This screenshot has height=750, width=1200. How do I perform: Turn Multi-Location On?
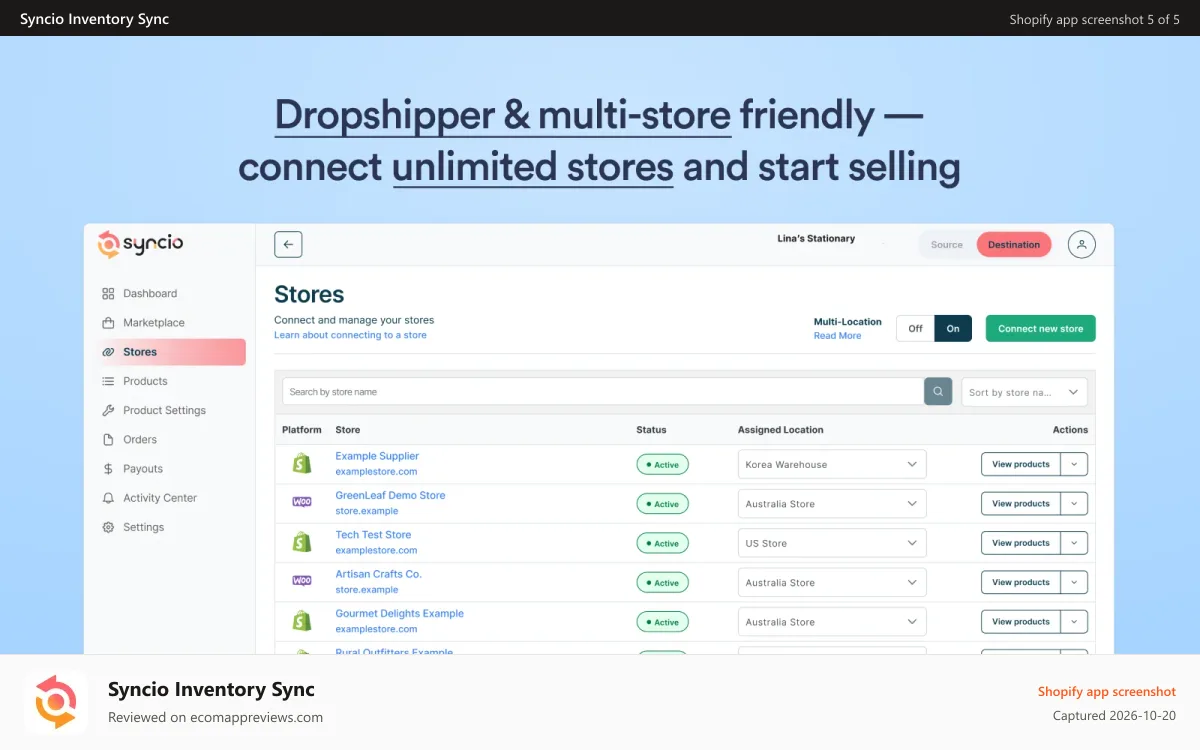click(x=953, y=328)
